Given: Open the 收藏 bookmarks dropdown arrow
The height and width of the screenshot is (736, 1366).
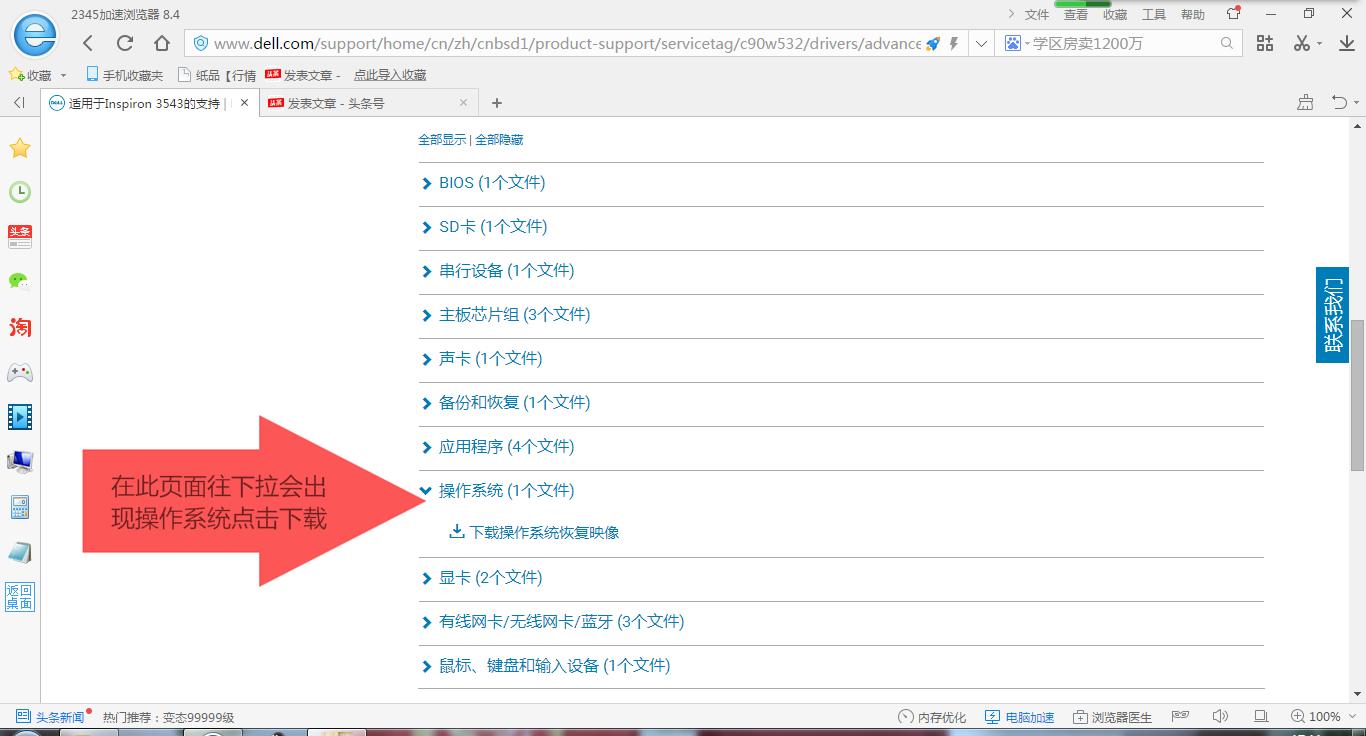Looking at the screenshot, I should (x=63, y=75).
